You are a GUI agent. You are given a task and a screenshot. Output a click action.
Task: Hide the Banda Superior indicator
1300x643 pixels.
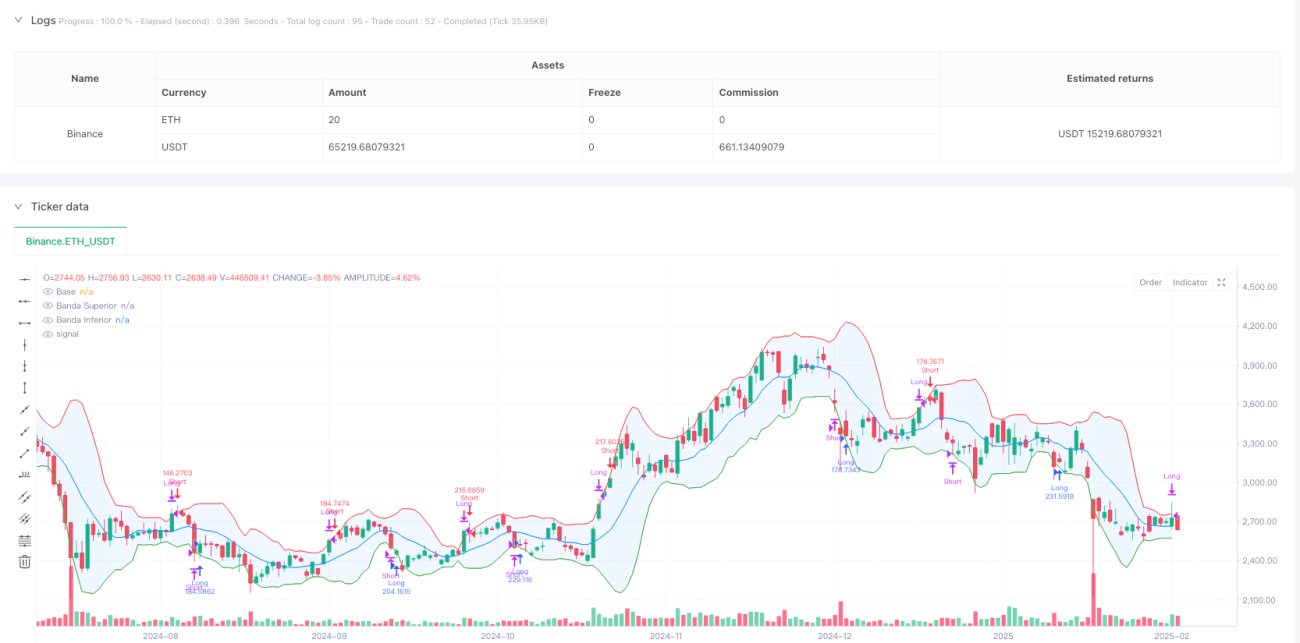point(47,305)
